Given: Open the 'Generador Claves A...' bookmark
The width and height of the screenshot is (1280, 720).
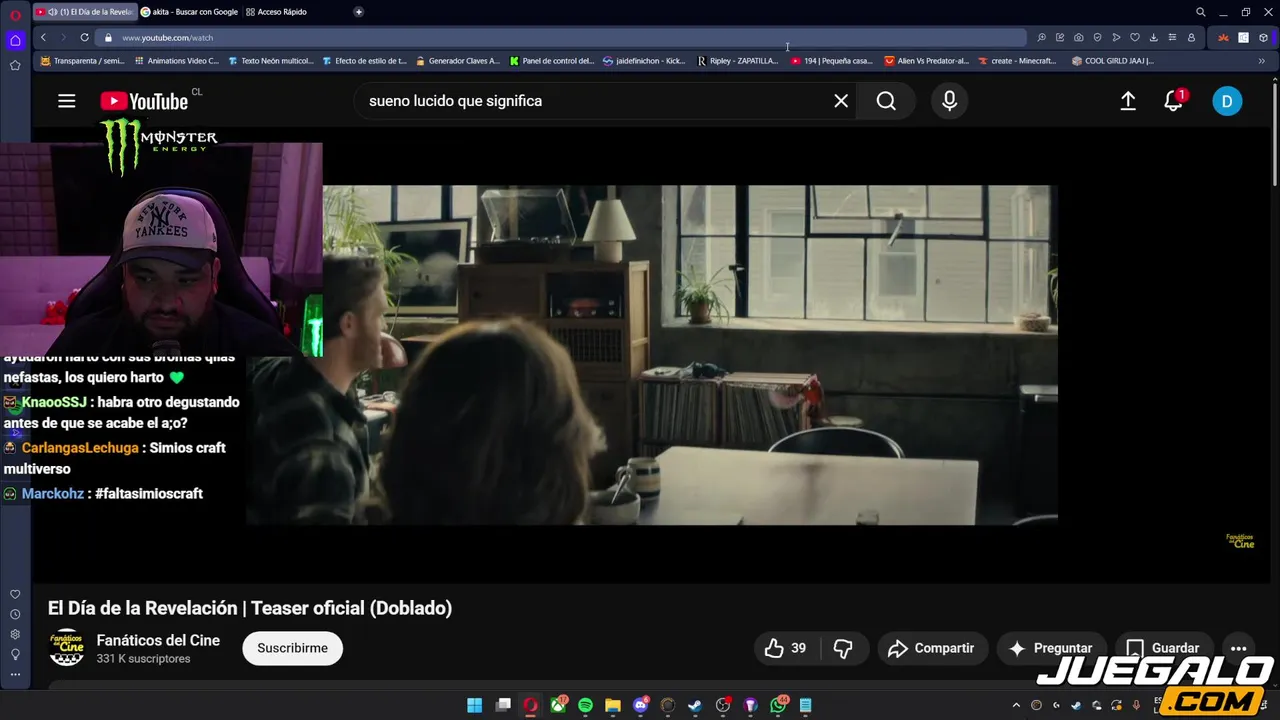Looking at the screenshot, I should point(457,61).
